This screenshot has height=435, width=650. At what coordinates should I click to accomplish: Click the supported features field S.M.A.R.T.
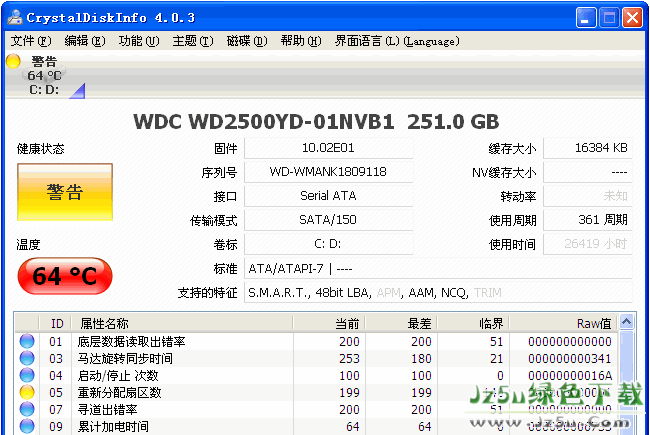438,293
